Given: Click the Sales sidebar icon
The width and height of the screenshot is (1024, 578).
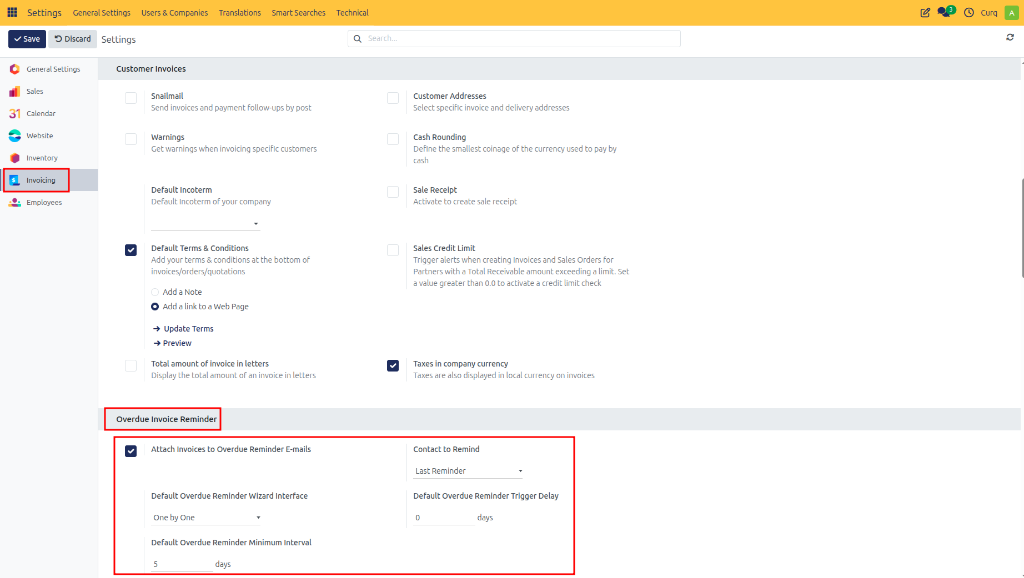Looking at the screenshot, I should [14, 91].
